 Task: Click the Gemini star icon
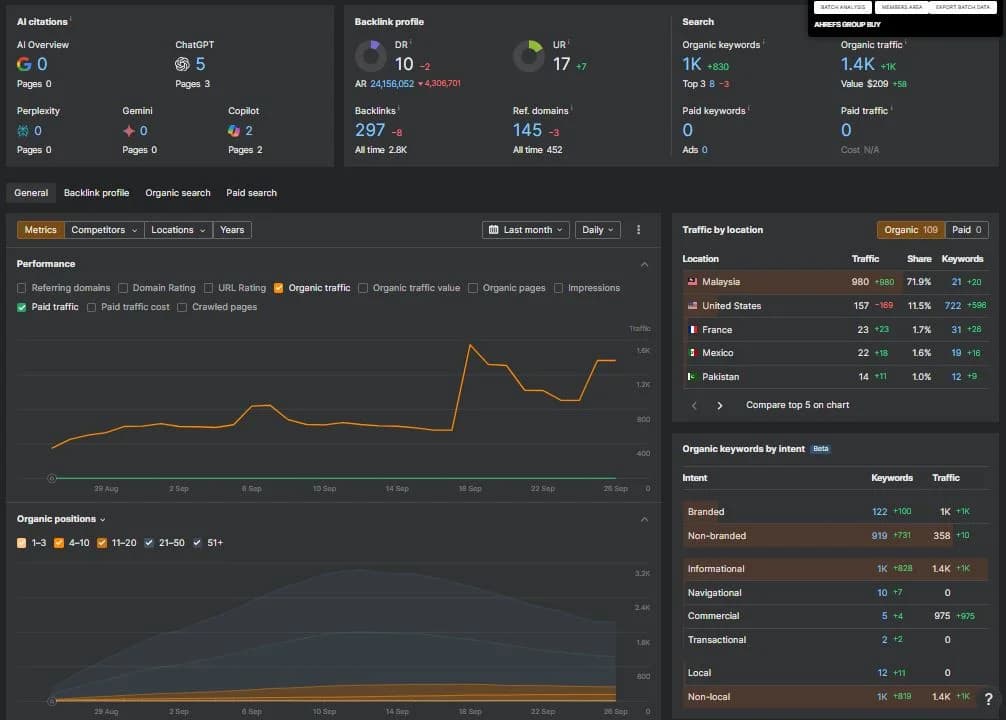pyautogui.click(x=129, y=131)
